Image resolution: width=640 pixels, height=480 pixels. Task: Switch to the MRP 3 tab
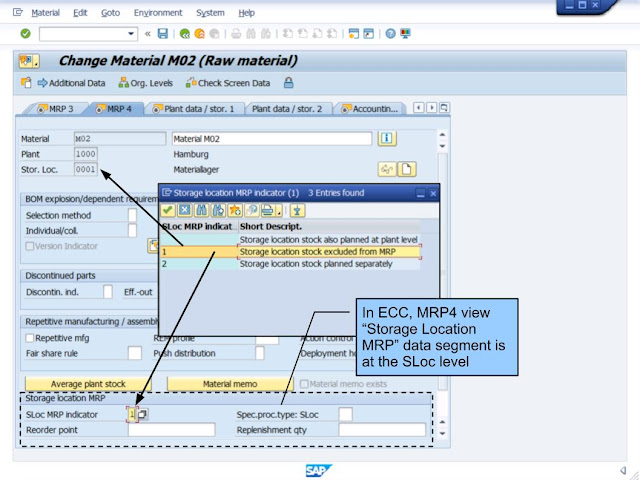(x=56, y=109)
